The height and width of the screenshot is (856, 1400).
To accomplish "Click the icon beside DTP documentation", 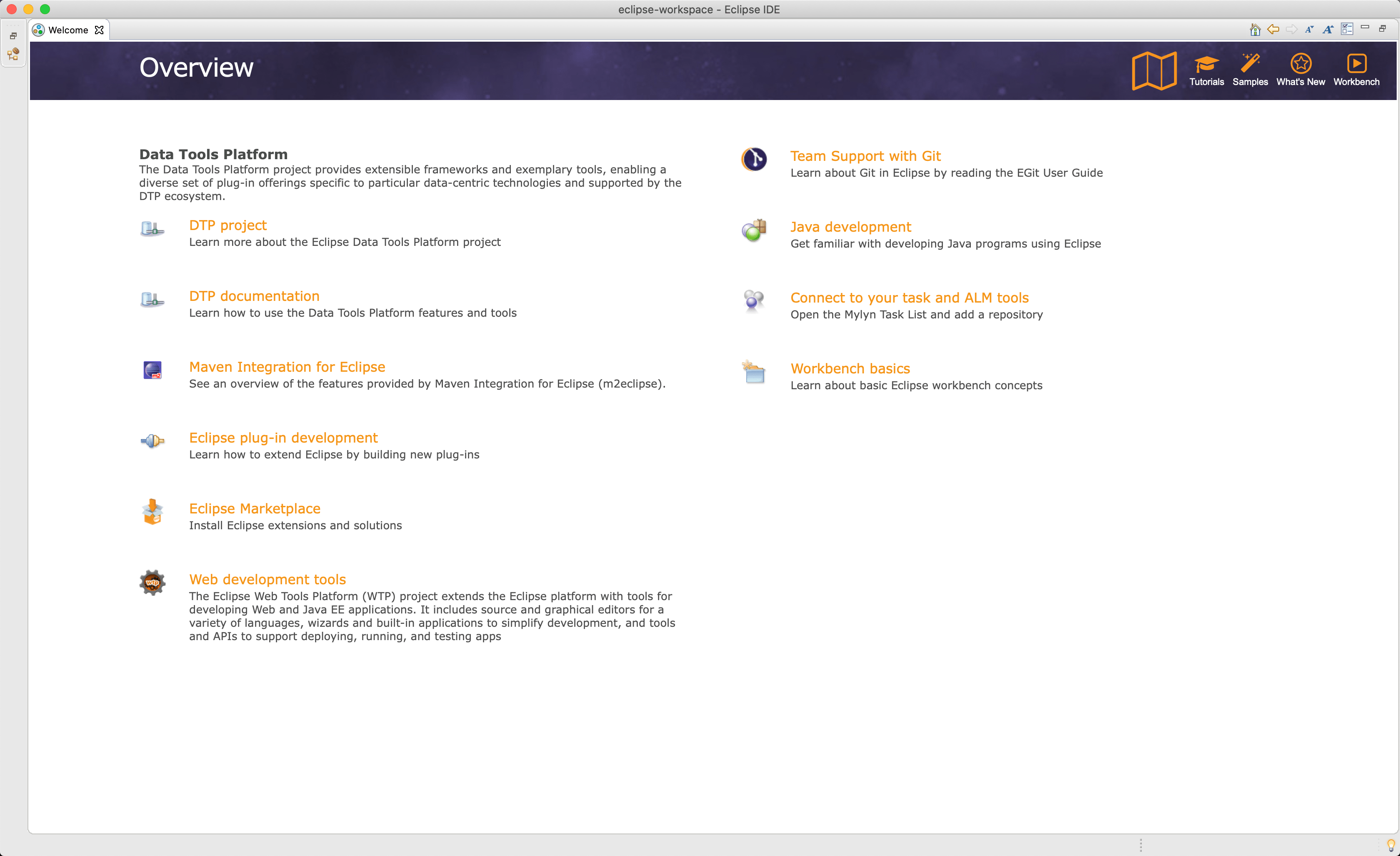I will point(152,300).
